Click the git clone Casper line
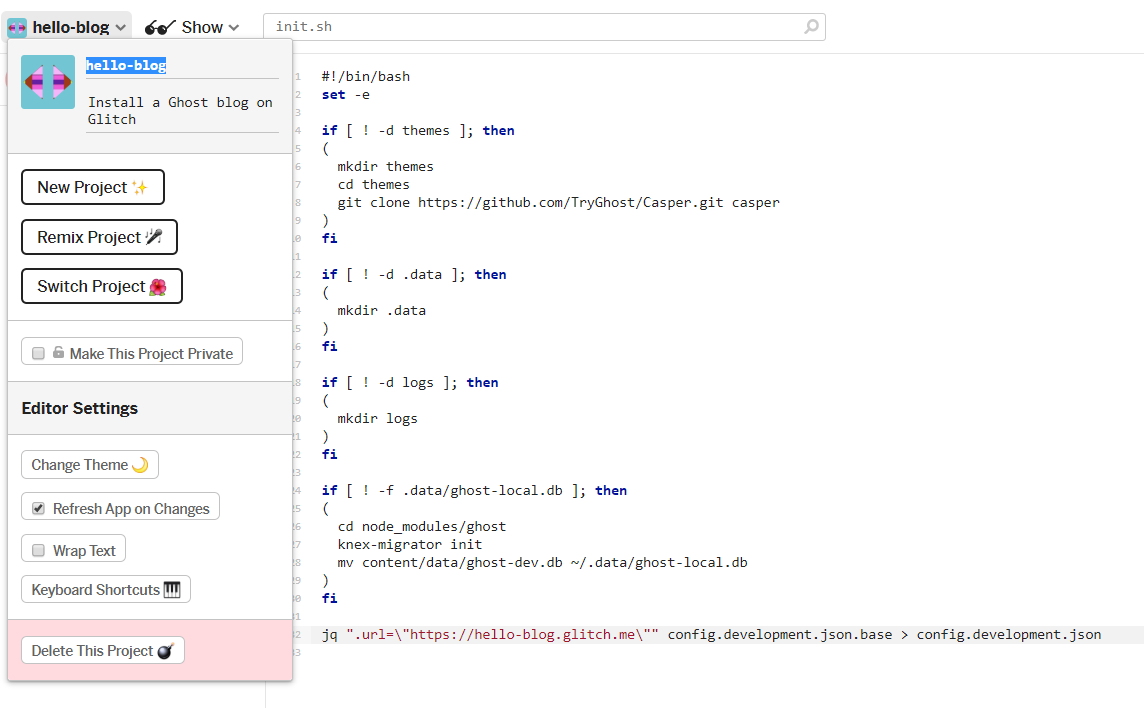 [558, 202]
